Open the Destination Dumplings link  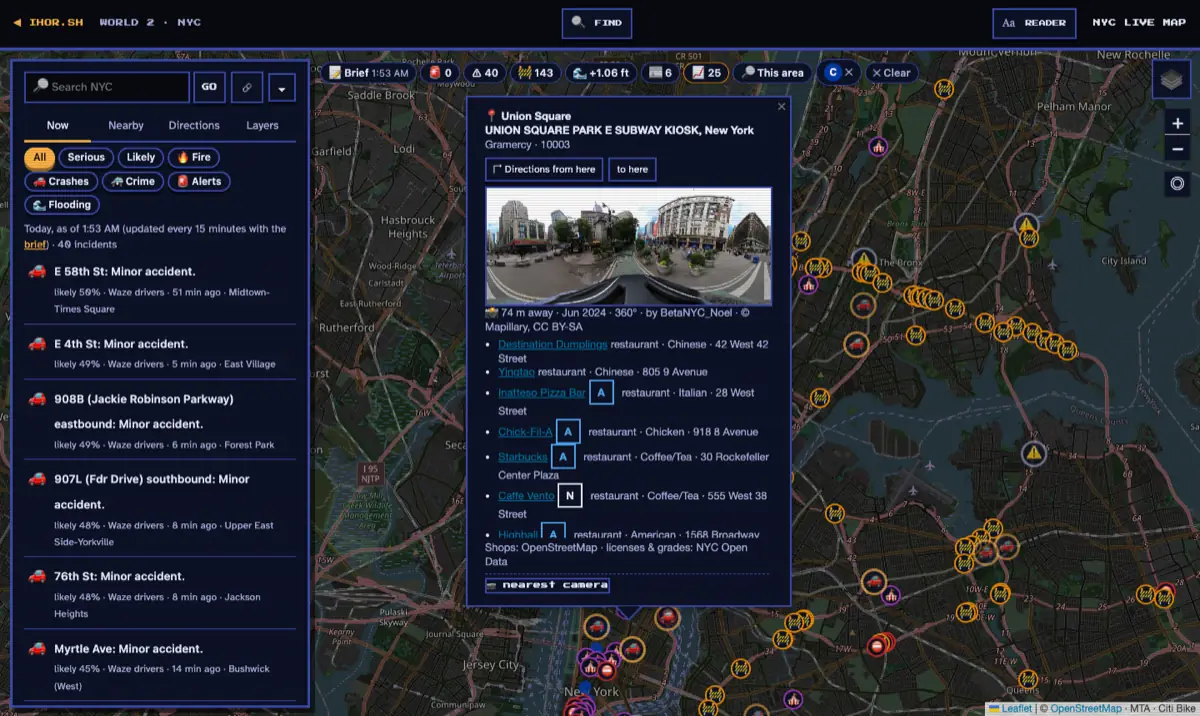tap(553, 345)
